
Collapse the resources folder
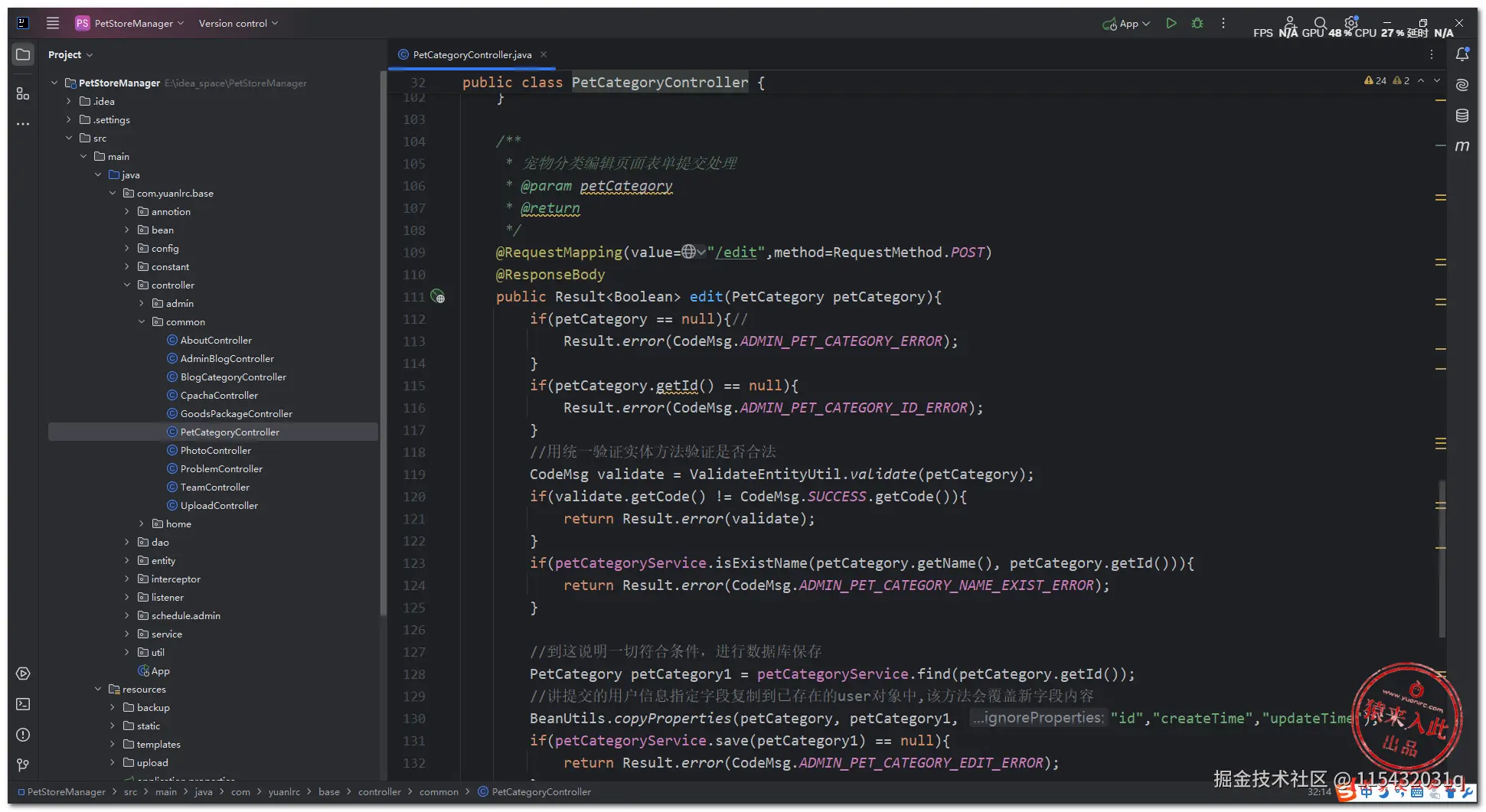tap(97, 689)
